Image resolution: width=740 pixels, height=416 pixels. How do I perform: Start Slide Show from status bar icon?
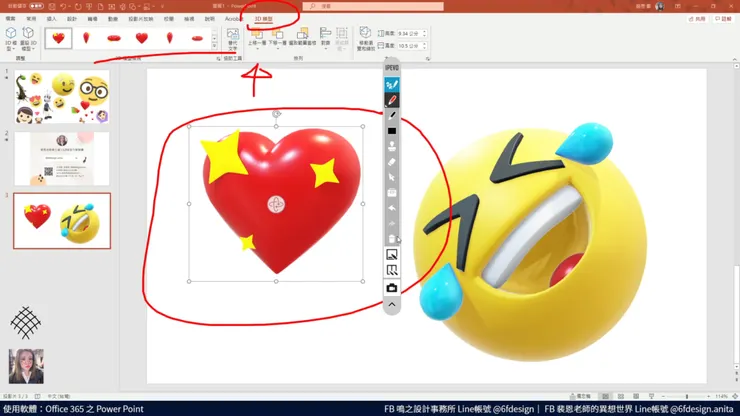point(651,396)
